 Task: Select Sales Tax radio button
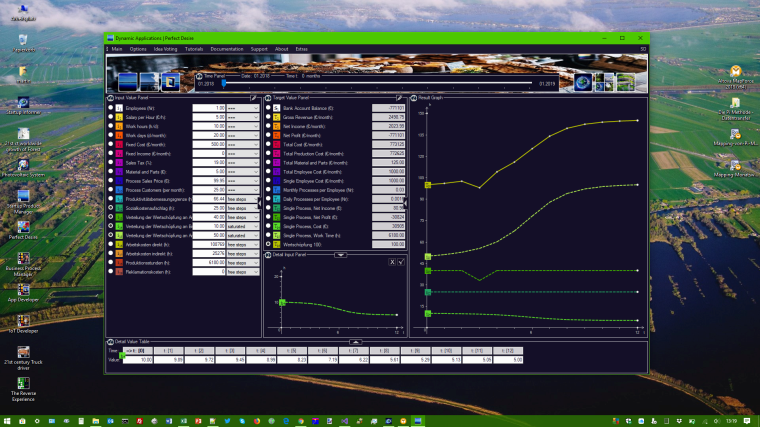[x=111, y=162]
